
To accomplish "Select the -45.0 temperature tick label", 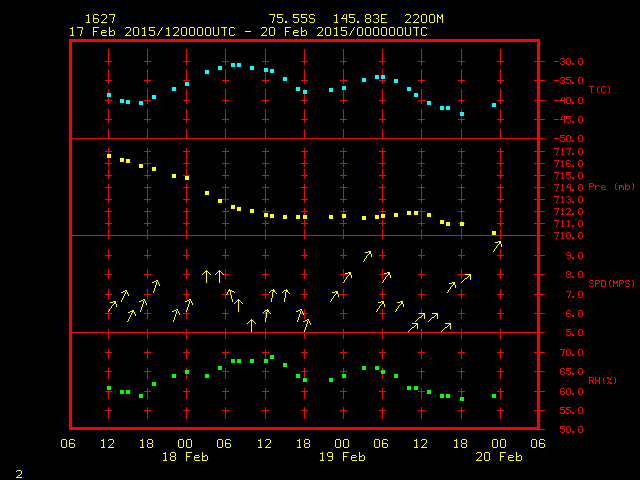I will pyautogui.click(x=568, y=120).
